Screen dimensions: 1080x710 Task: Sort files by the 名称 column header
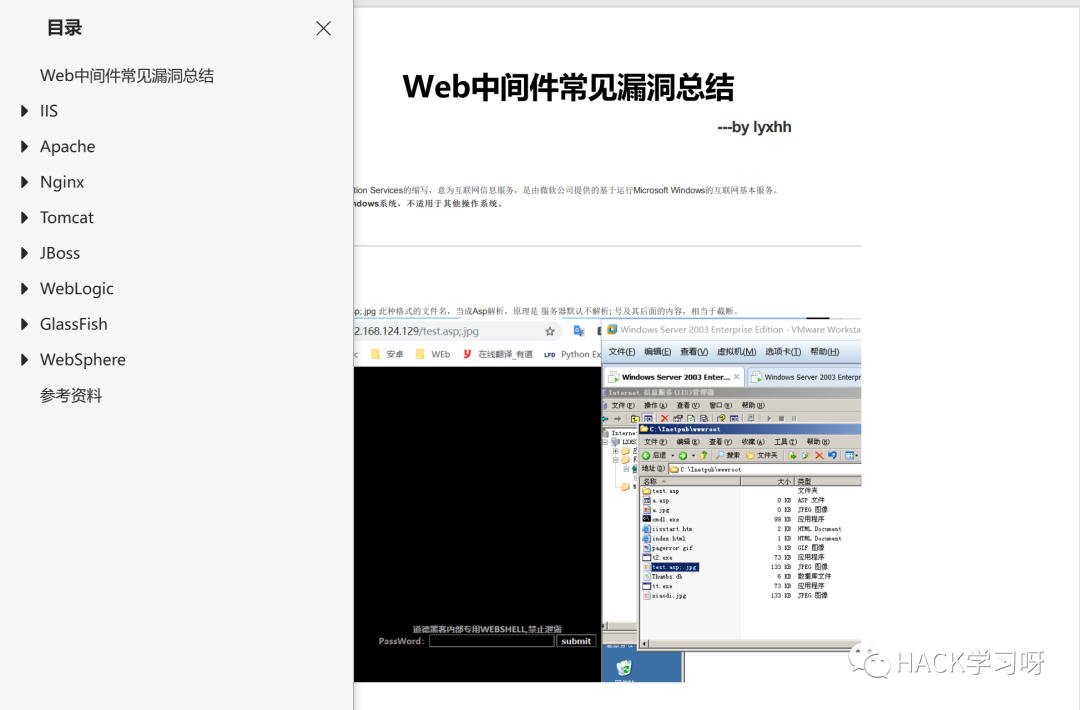pyautogui.click(x=690, y=481)
